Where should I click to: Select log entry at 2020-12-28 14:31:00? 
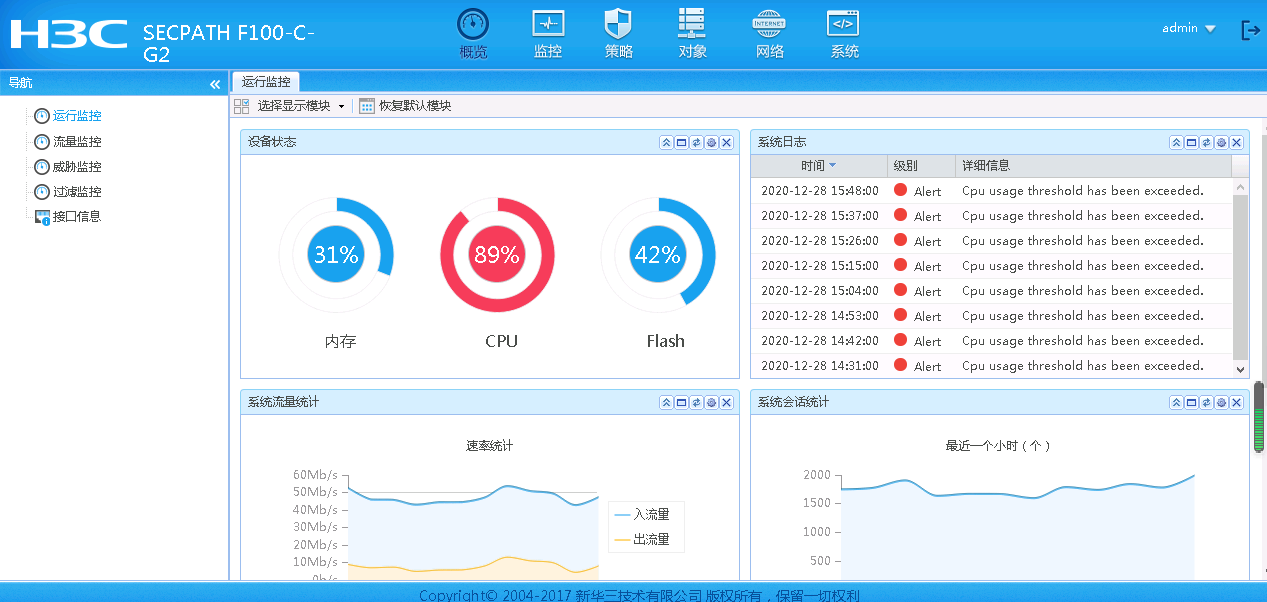click(x=992, y=366)
